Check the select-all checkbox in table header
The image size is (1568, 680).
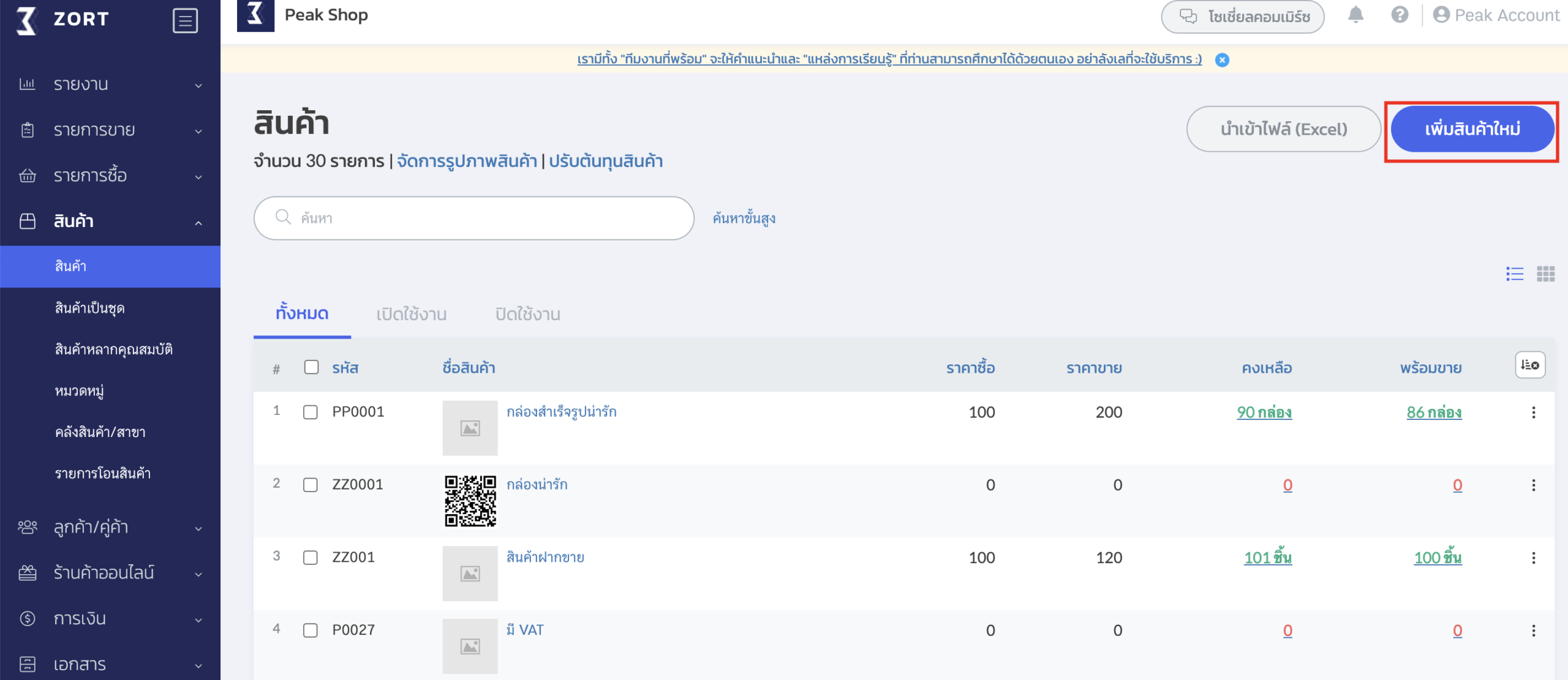[311, 366]
